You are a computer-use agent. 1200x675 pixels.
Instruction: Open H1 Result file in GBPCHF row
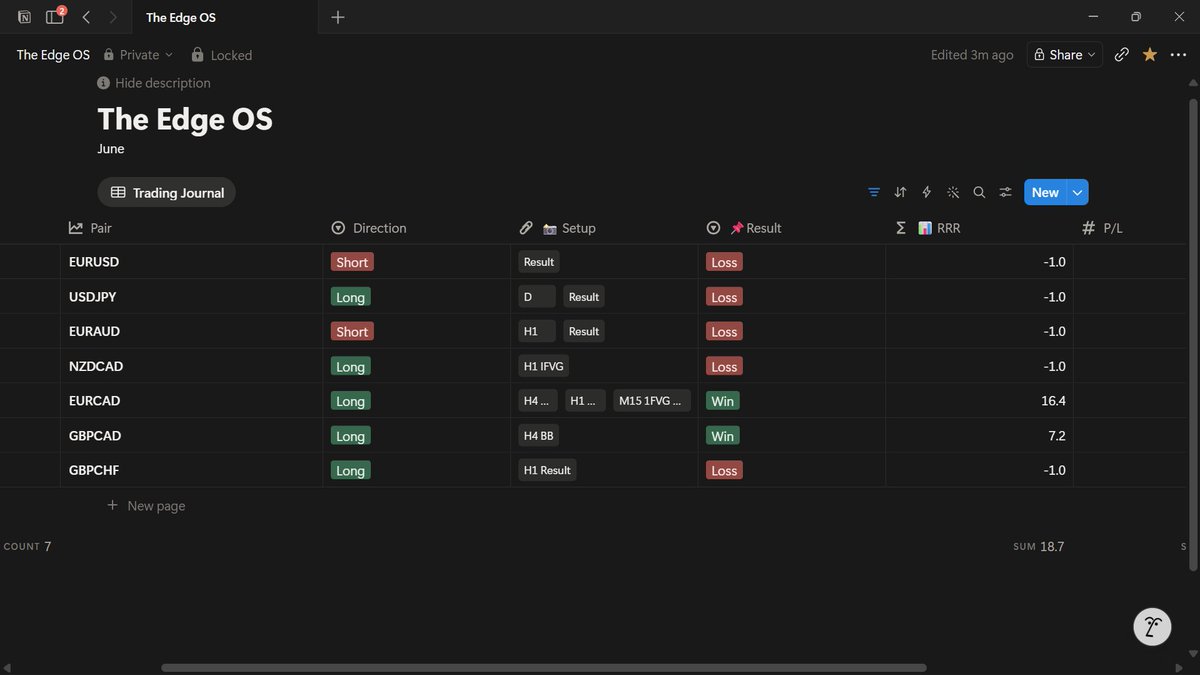(x=547, y=470)
